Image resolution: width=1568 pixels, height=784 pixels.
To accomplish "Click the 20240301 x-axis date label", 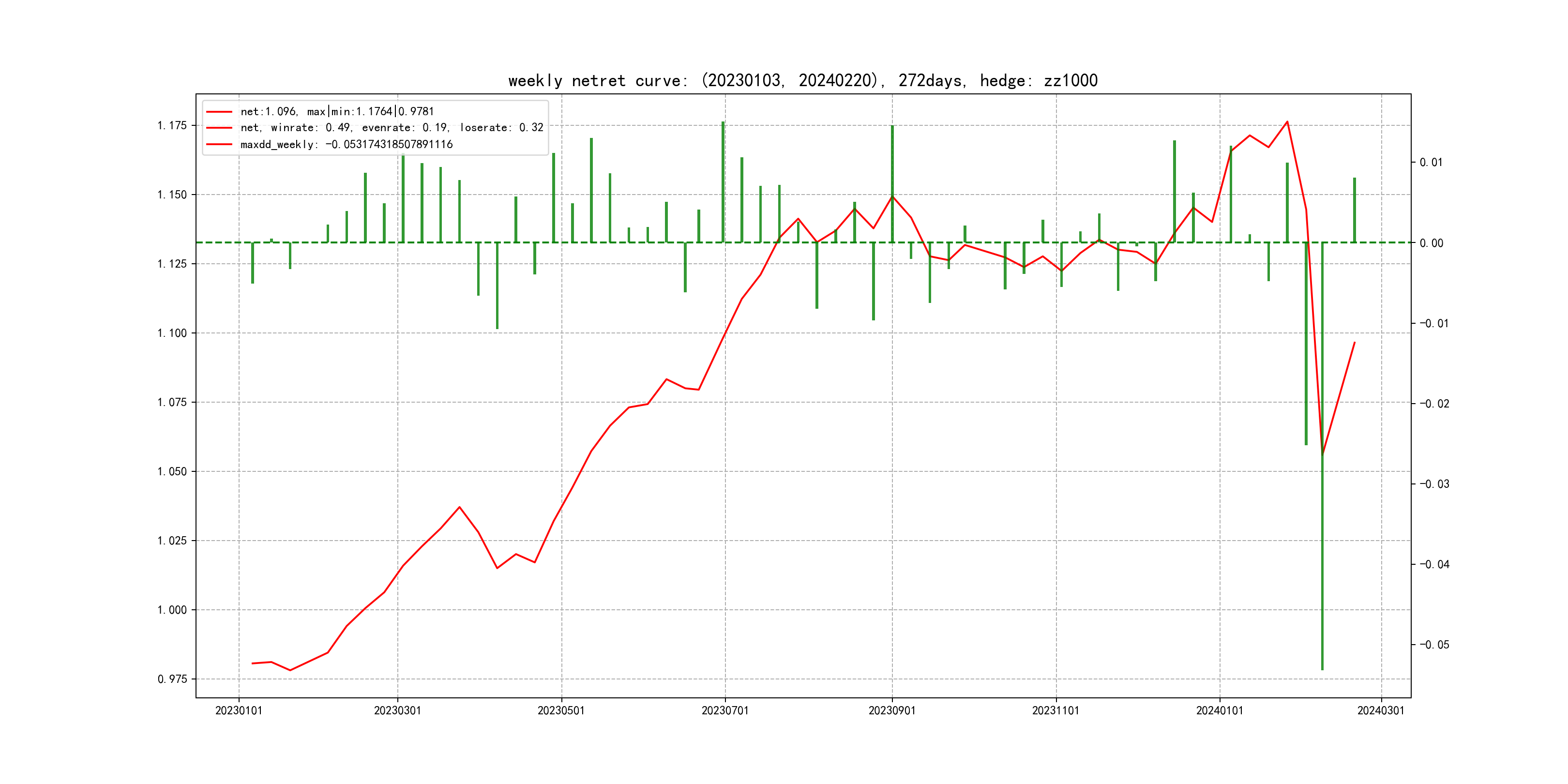I will [1381, 710].
